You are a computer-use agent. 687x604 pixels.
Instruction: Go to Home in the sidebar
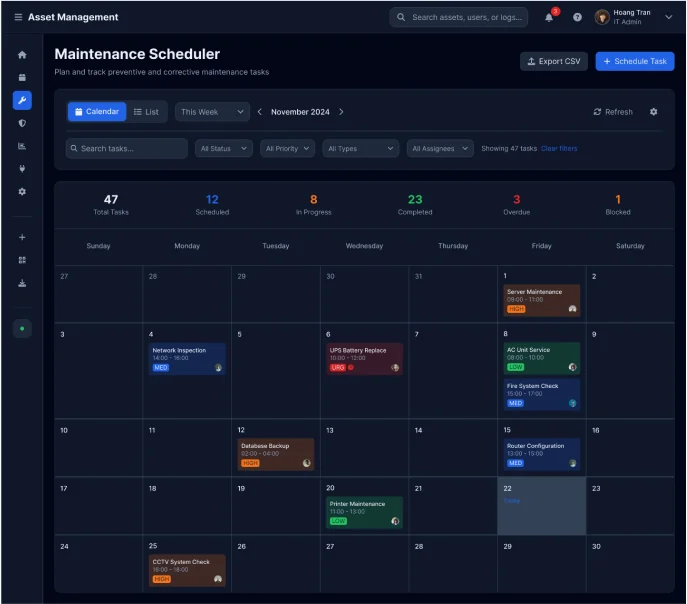tap(22, 55)
